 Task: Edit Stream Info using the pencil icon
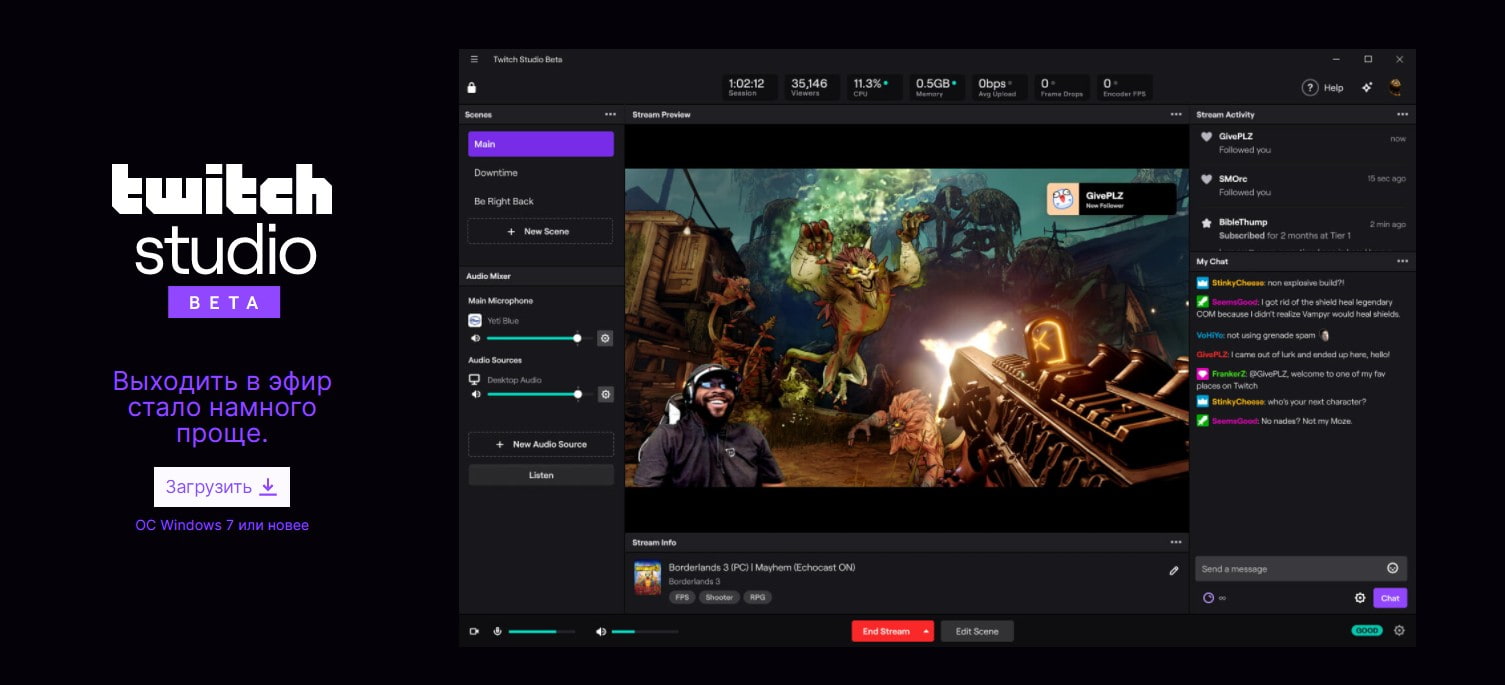(1173, 570)
